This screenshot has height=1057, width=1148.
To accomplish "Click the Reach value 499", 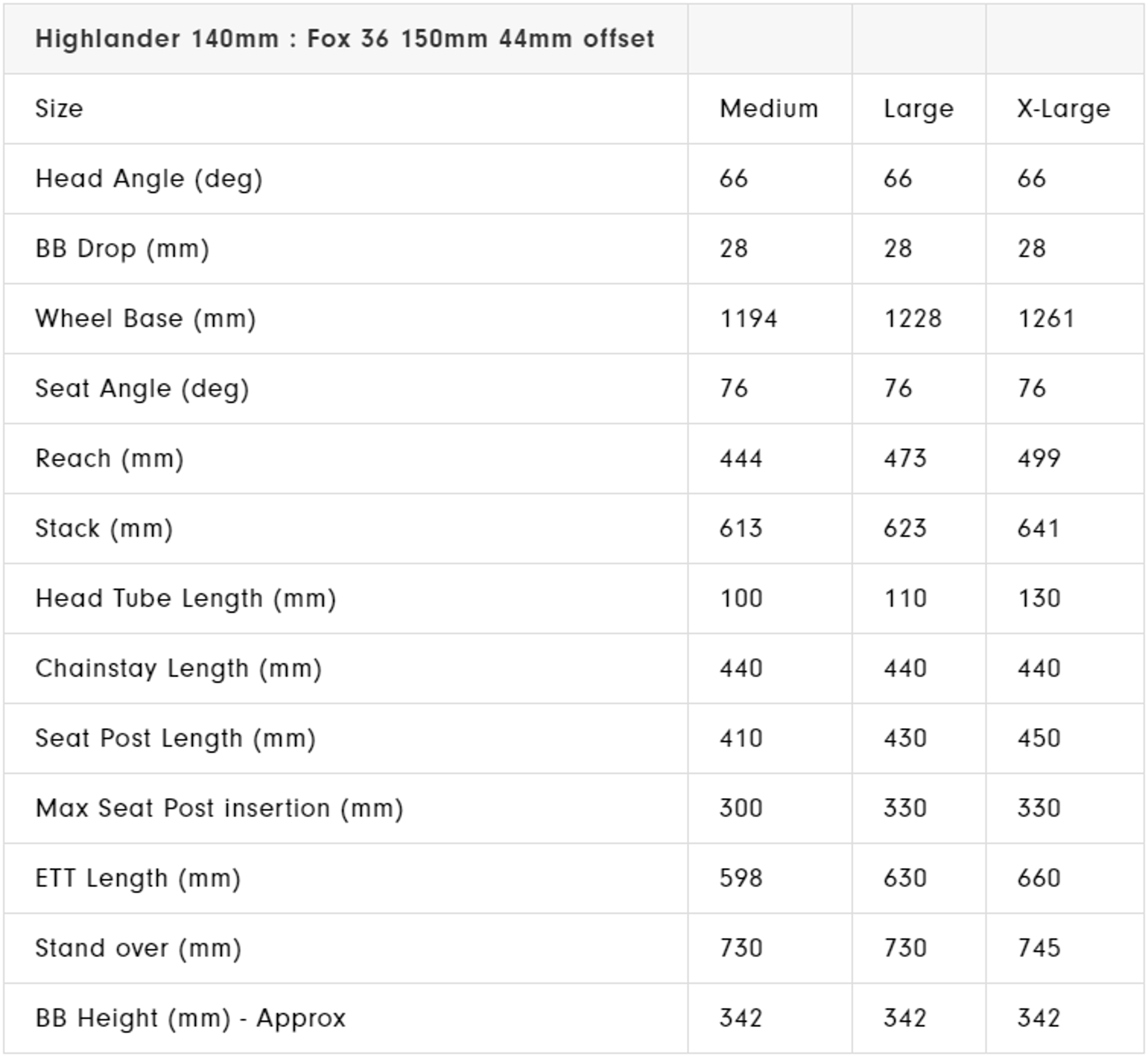I will point(1039,459).
